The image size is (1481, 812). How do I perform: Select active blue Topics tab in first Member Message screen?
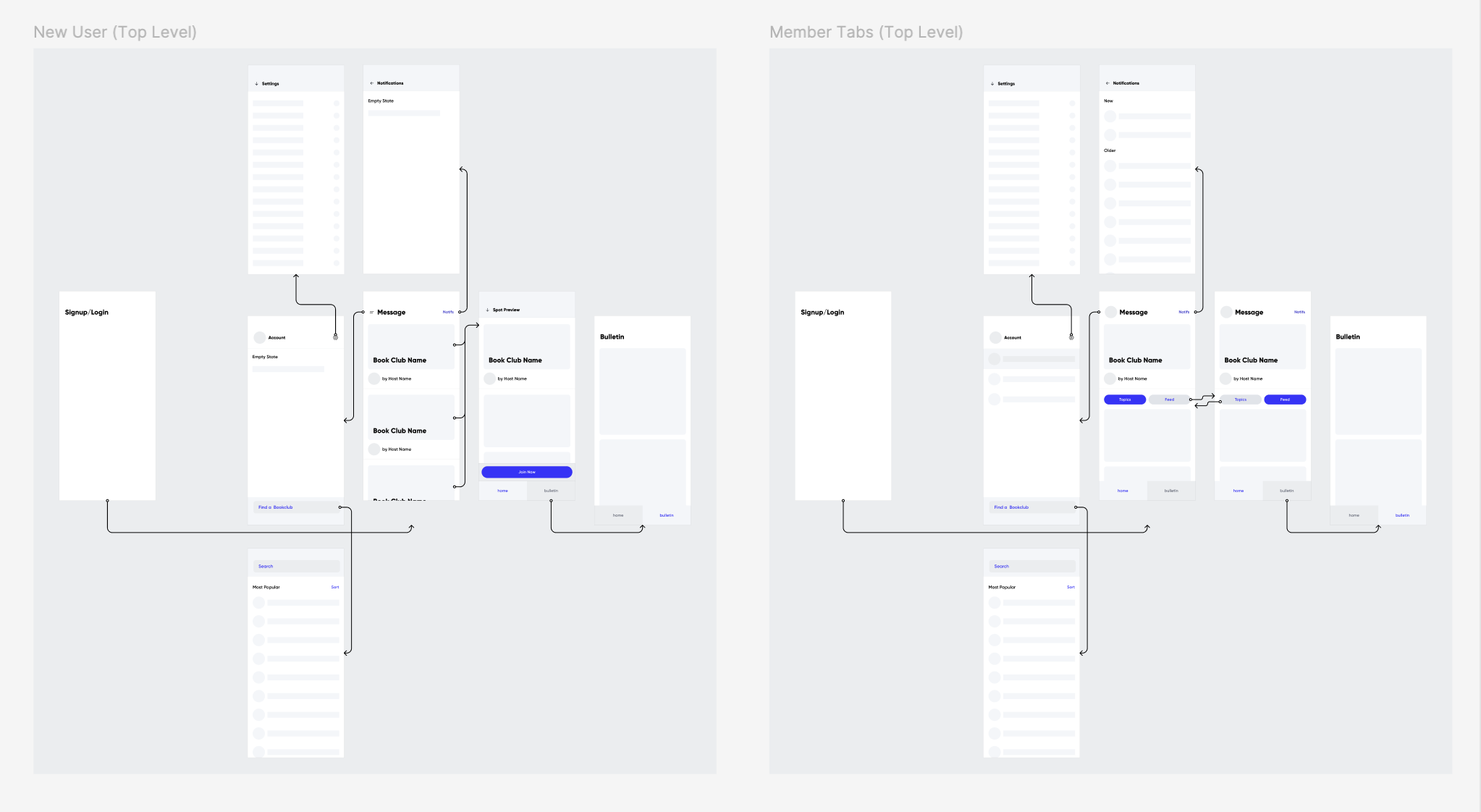point(1124,399)
